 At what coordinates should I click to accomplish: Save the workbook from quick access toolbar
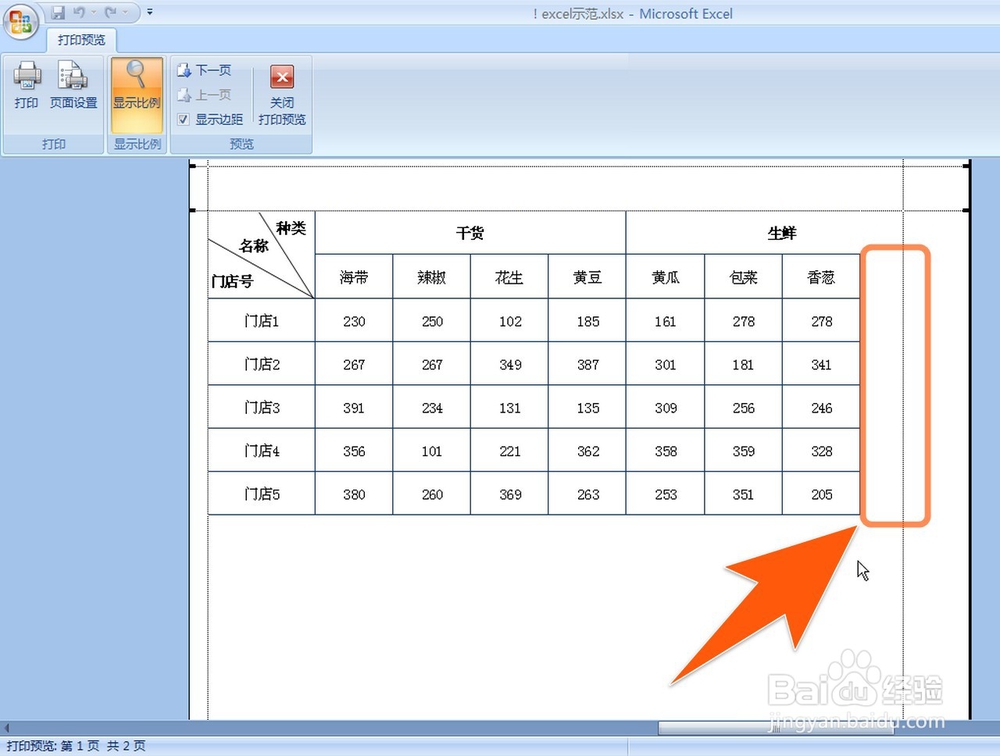58,12
